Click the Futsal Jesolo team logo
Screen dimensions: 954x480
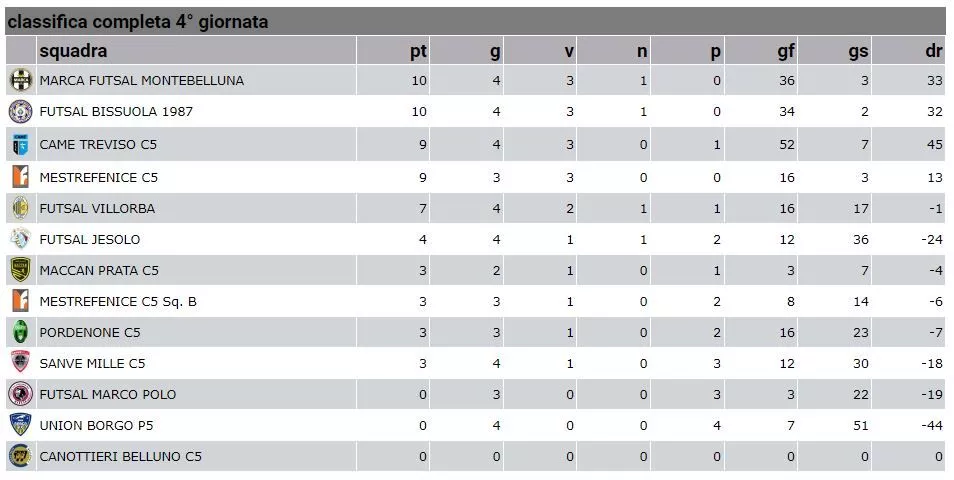[21, 239]
